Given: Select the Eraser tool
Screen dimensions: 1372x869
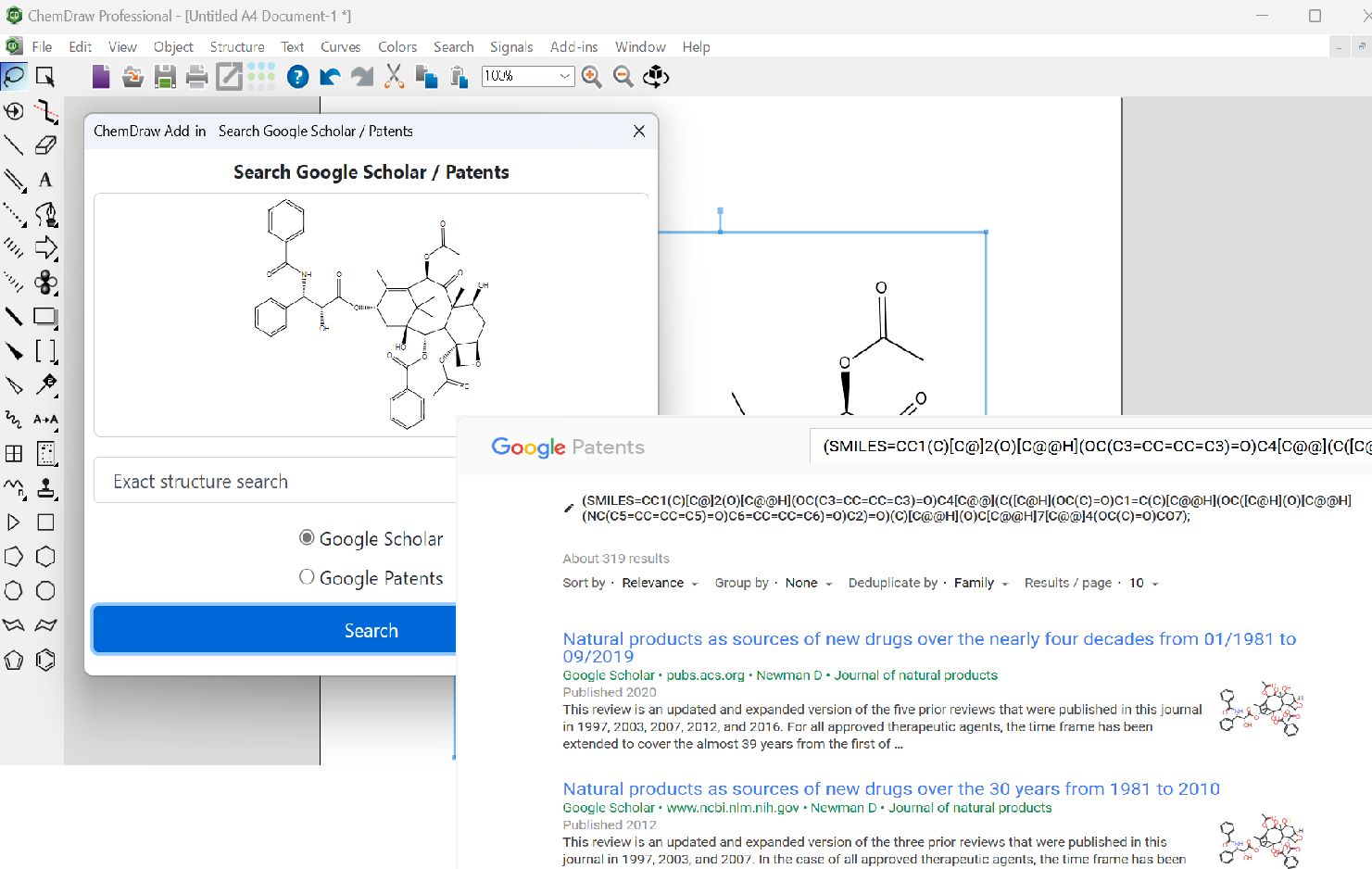Looking at the screenshot, I should 45,145.
